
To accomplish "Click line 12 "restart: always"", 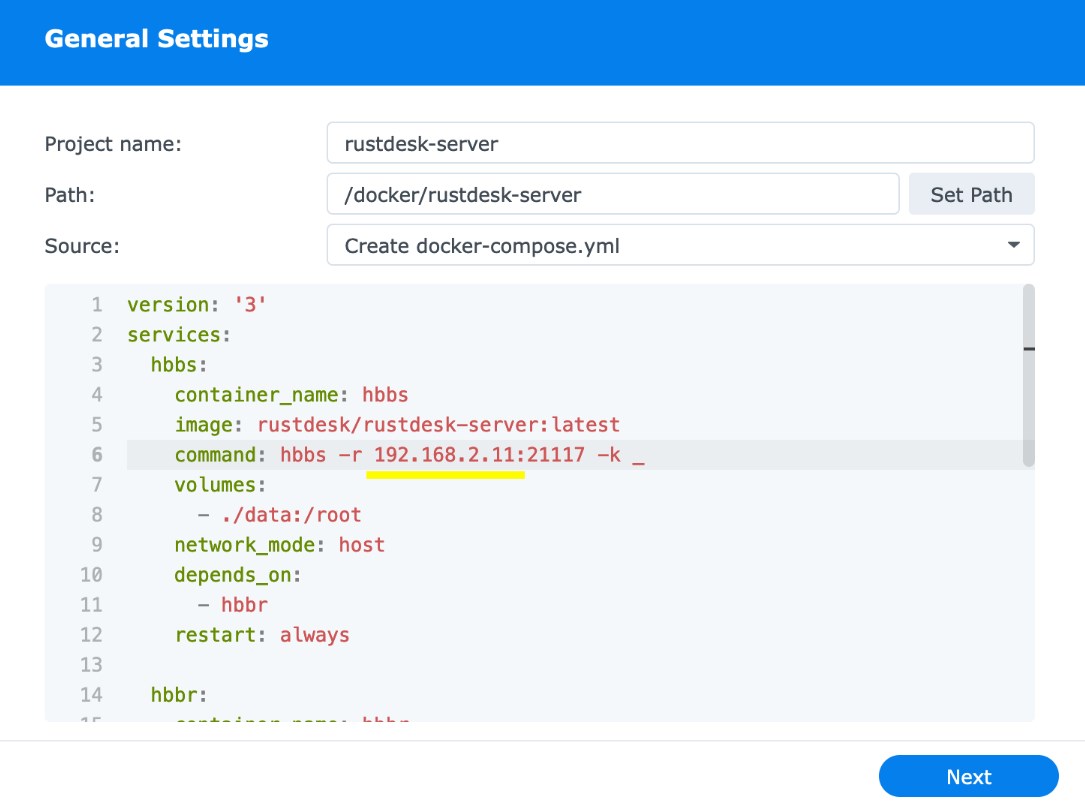I will [x=262, y=635].
